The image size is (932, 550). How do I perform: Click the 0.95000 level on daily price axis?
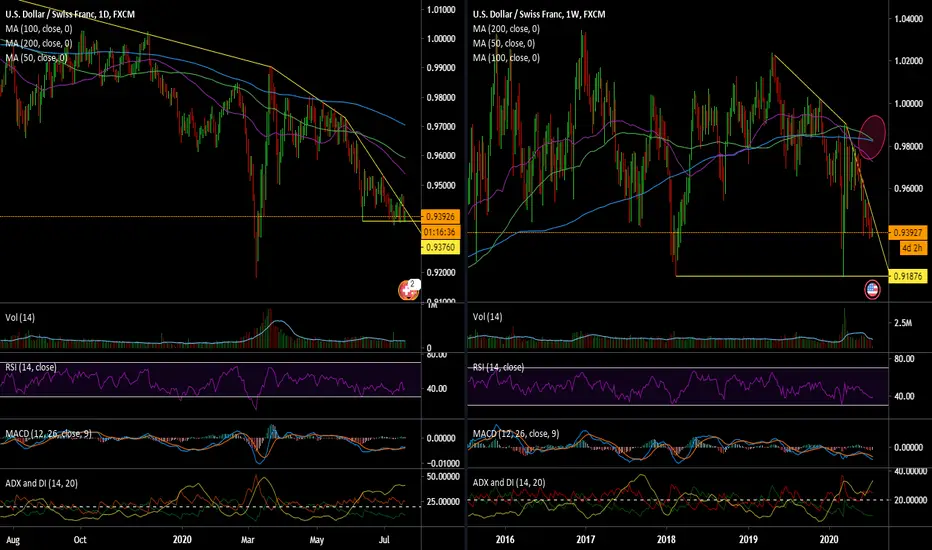(x=441, y=186)
